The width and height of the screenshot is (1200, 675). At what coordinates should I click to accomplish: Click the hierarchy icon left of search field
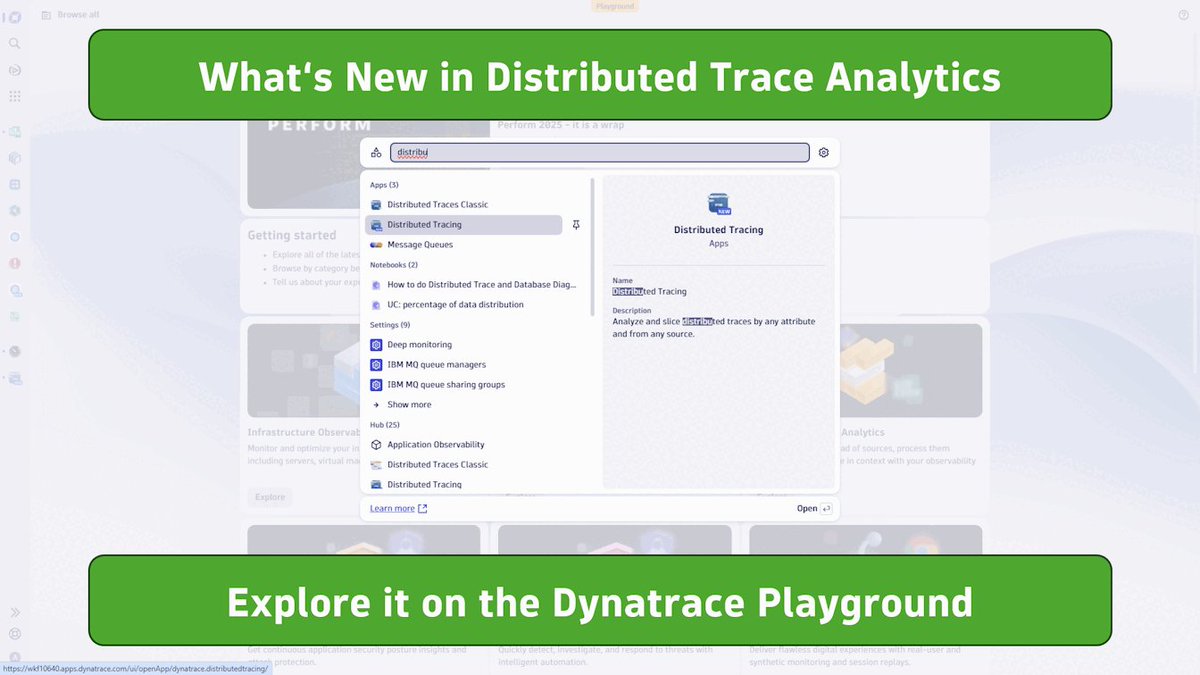tap(376, 152)
